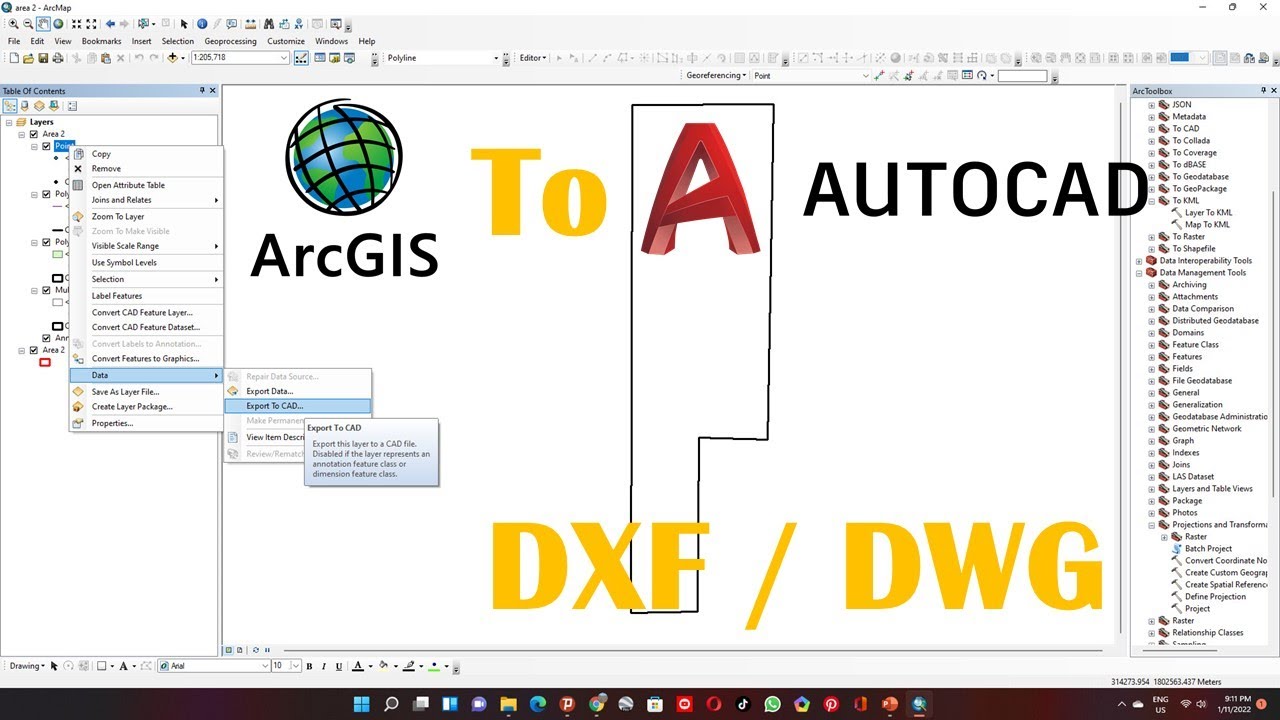1280x720 pixels.
Task: Activate the Pan hand tool
Action: 43,23
